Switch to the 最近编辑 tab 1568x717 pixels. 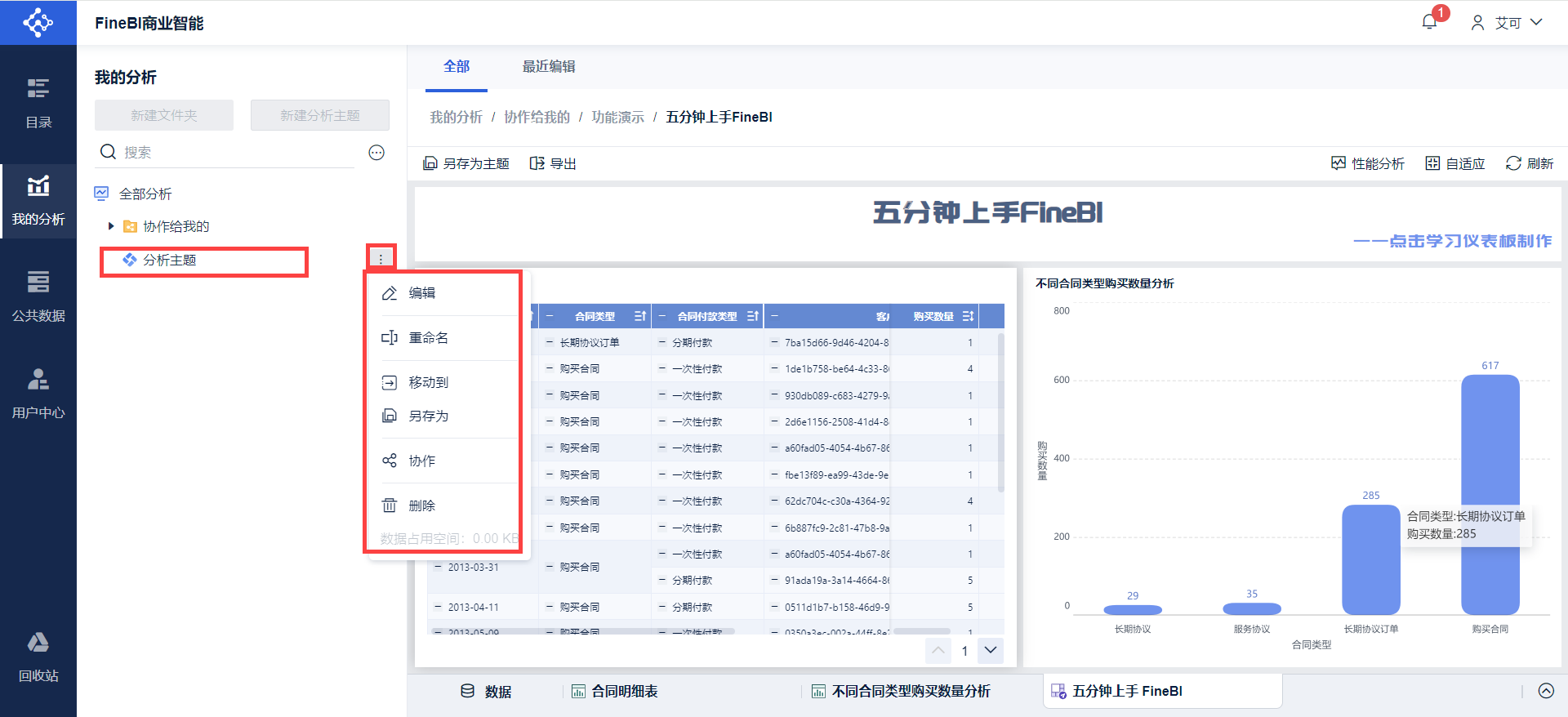pos(549,66)
